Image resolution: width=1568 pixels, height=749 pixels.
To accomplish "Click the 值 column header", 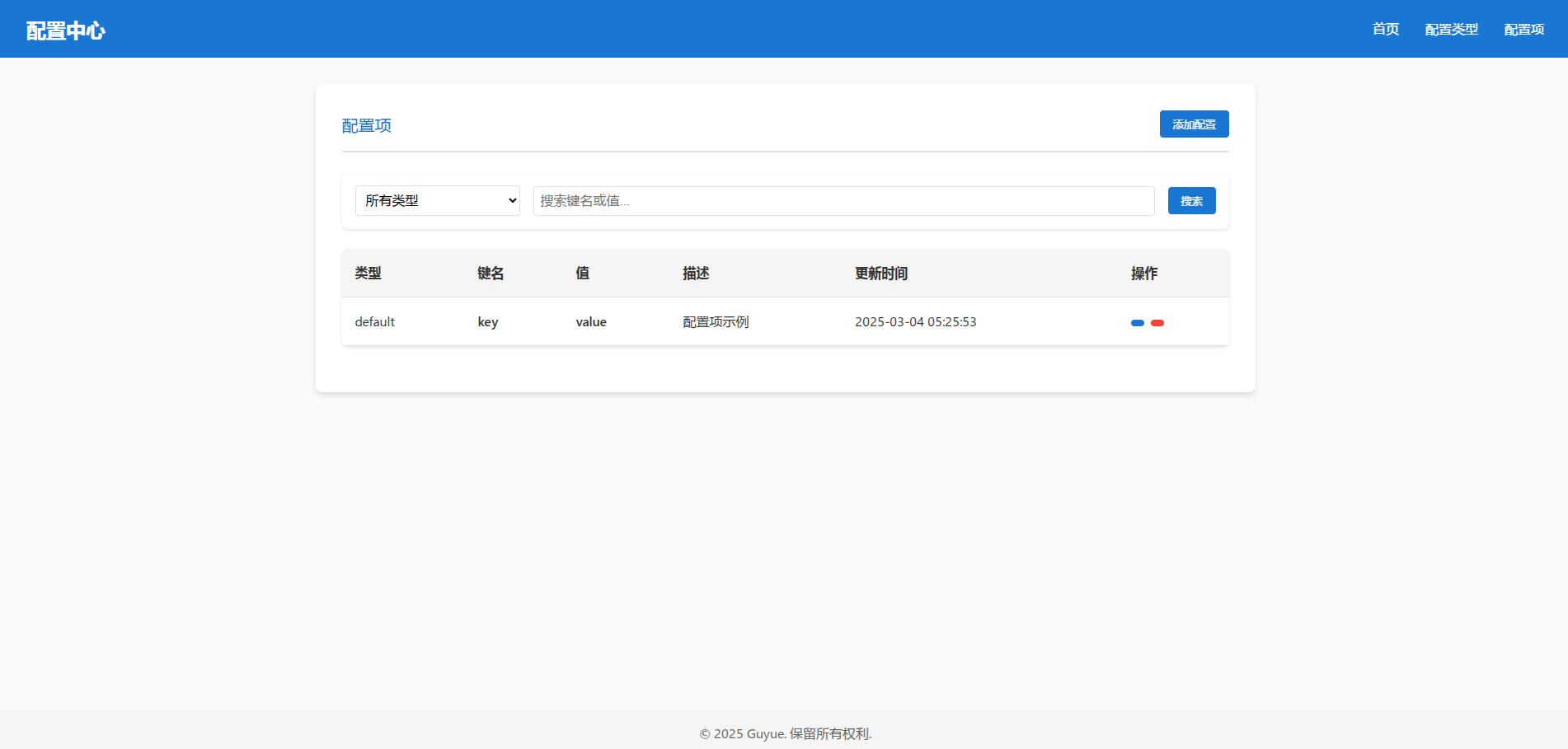I will (x=582, y=274).
